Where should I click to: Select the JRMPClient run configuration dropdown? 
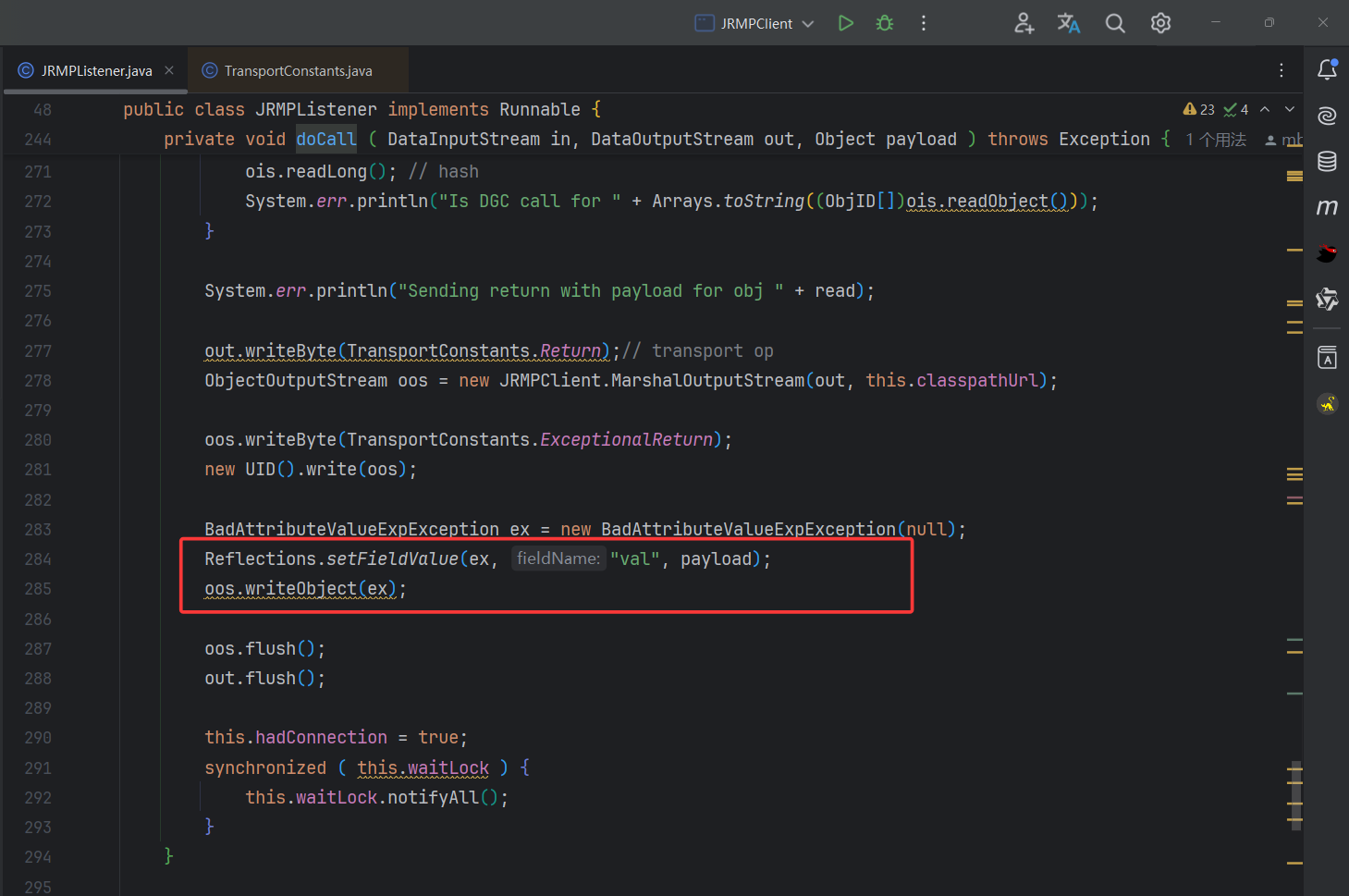click(x=754, y=23)
